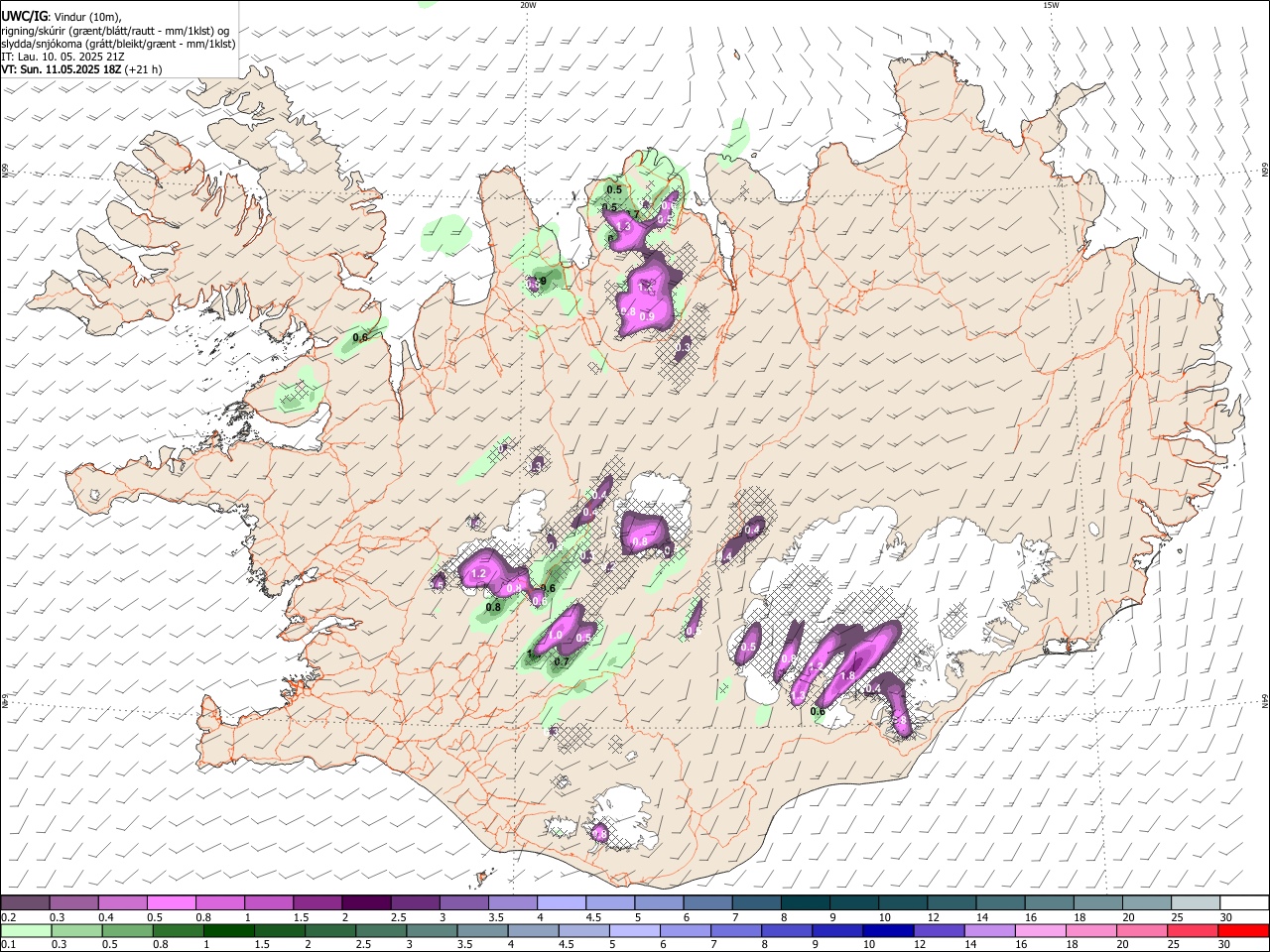The image size is (1270, 952).
Task: Click the top-row swatch between 16 and 18
Action: click(1047, 903)
